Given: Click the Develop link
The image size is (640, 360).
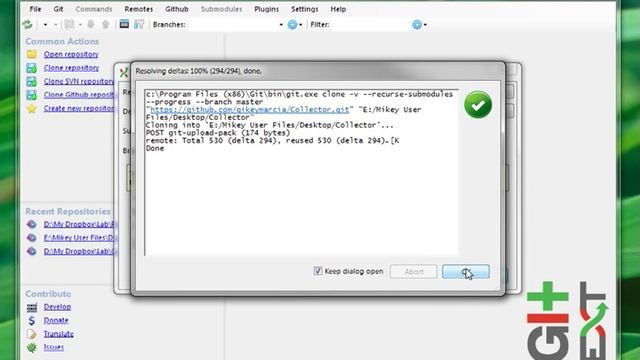Looking at the screenshot, I should (x=57, y=307).
